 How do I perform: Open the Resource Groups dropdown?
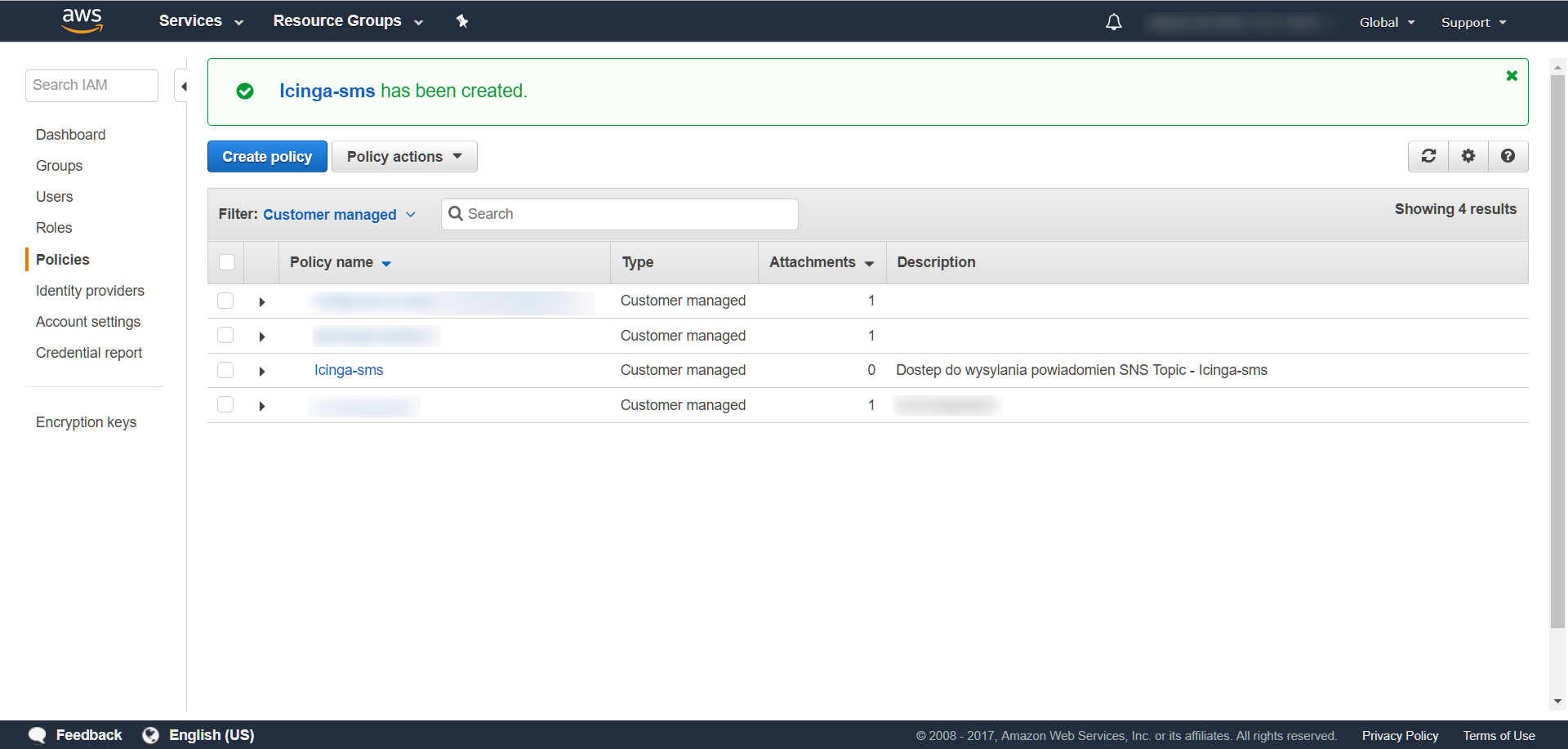[348, 21]
